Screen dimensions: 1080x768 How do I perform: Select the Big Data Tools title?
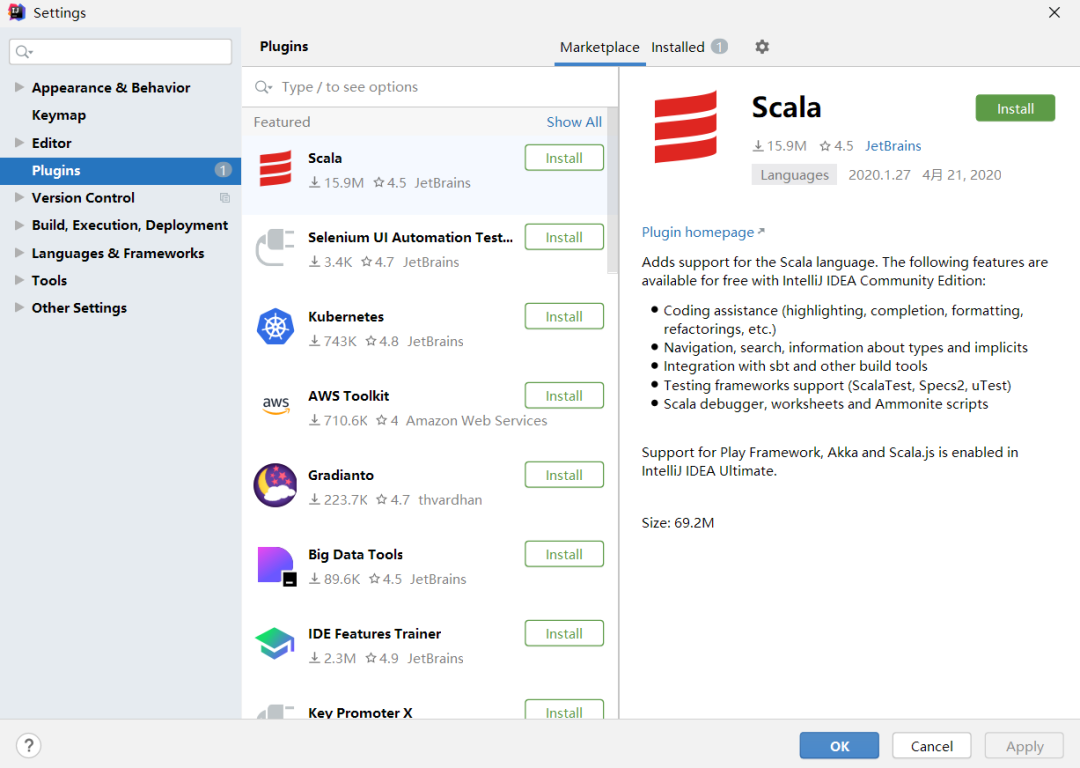[355, 554]
